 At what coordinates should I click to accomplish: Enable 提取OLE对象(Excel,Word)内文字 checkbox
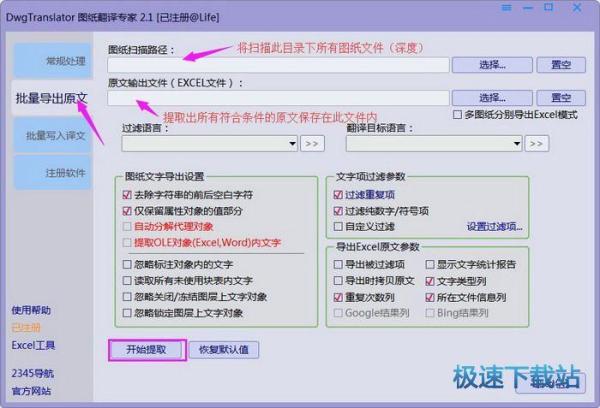[x=127, y=242]
